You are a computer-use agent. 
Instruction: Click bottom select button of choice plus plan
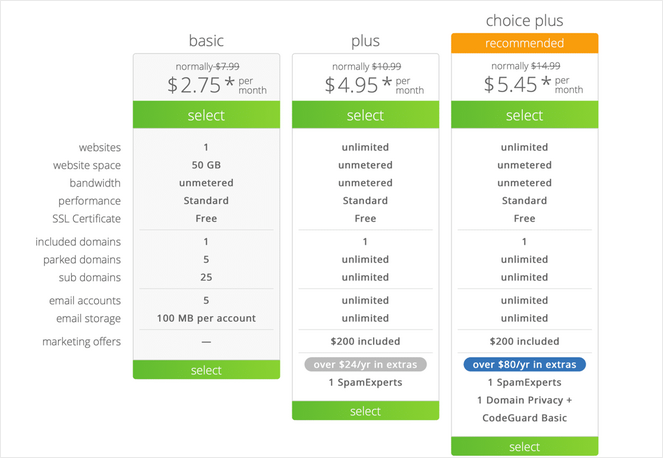click(x=524, y=446)
